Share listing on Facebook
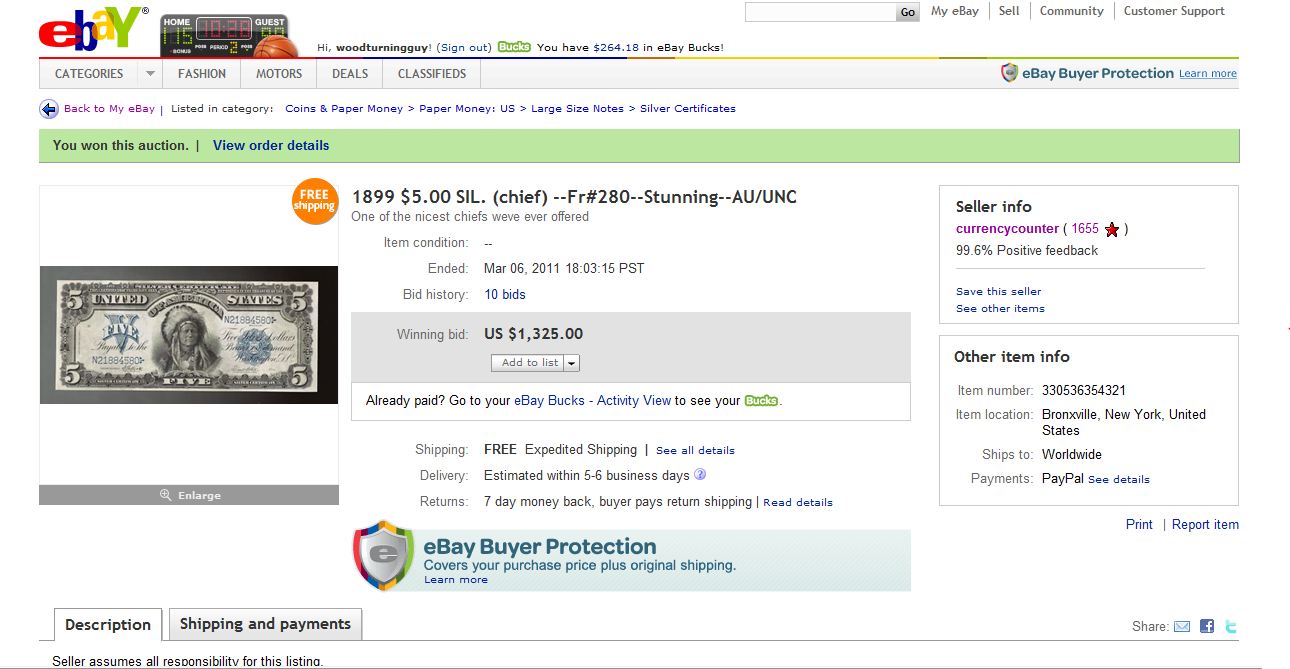1290x669 pixels. [x=1207, y=627]
